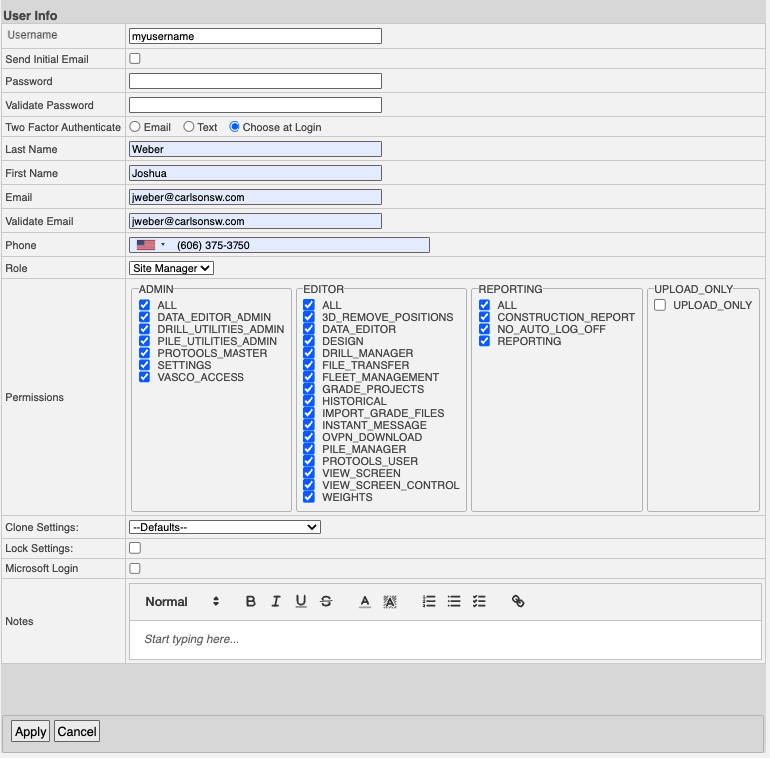770x758 pixels.
Task: Uncheck DRILL_UTILITIES_ADMIN permission
Action: coord(144,329)
